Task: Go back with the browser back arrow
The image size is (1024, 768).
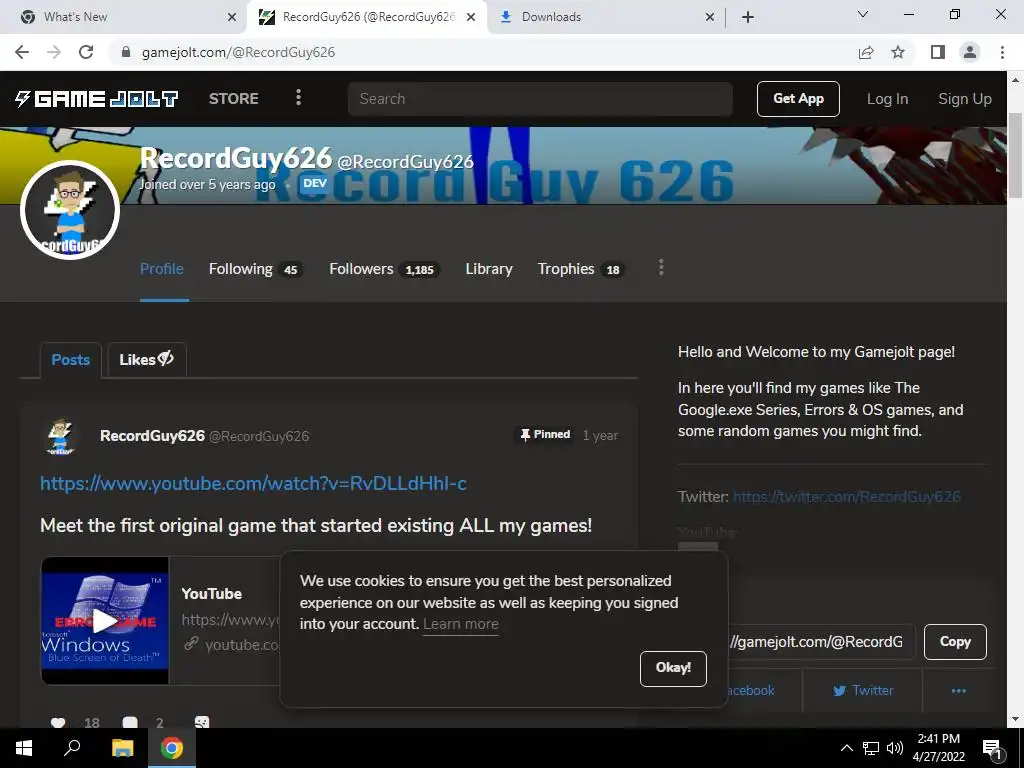Action: click(x=22, y=52)
